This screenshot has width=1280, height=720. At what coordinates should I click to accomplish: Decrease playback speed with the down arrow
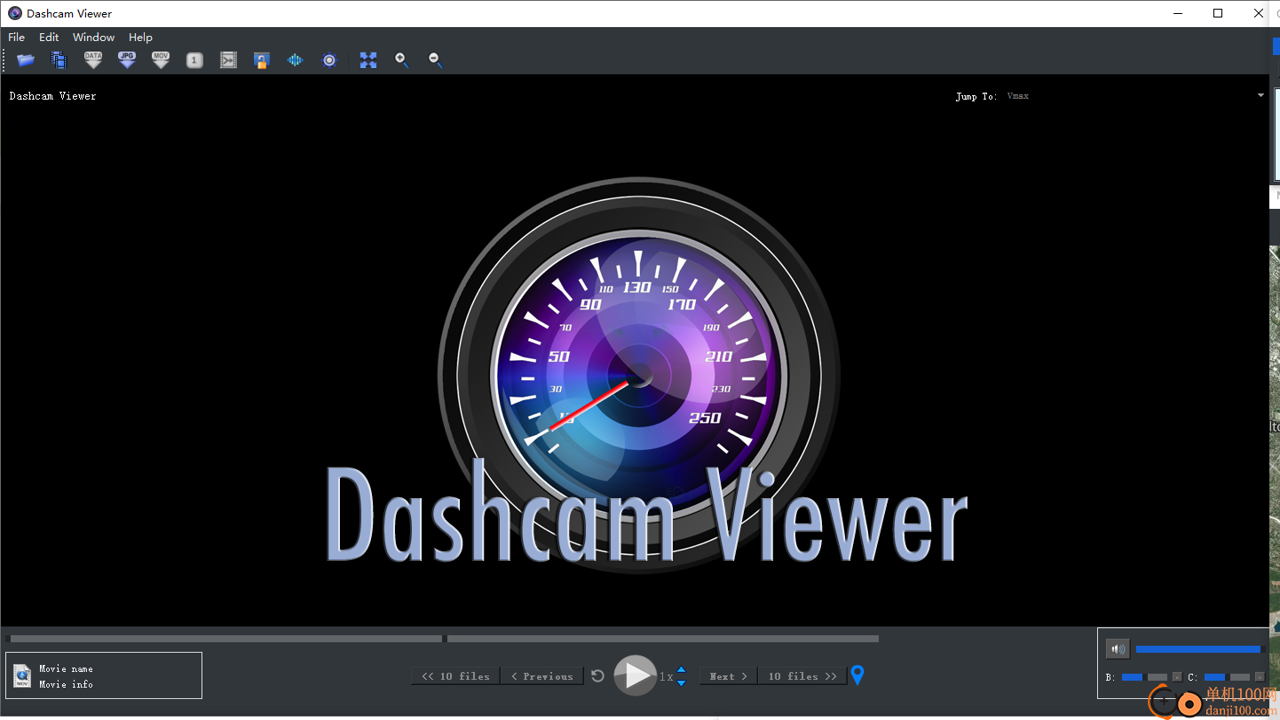(681, 682)
